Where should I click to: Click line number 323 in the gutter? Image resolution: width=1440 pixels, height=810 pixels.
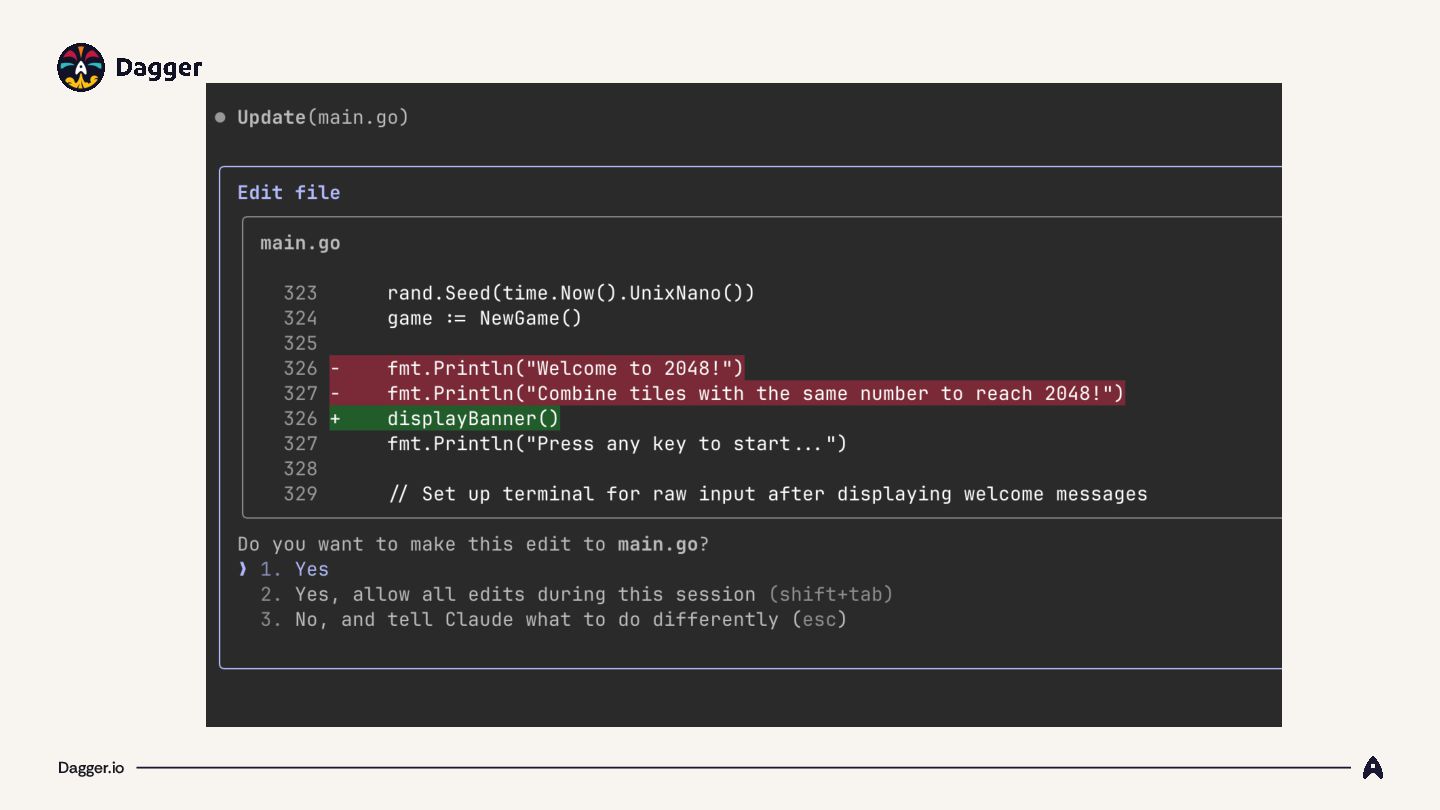pyautogui.click(x=300, y=293)
